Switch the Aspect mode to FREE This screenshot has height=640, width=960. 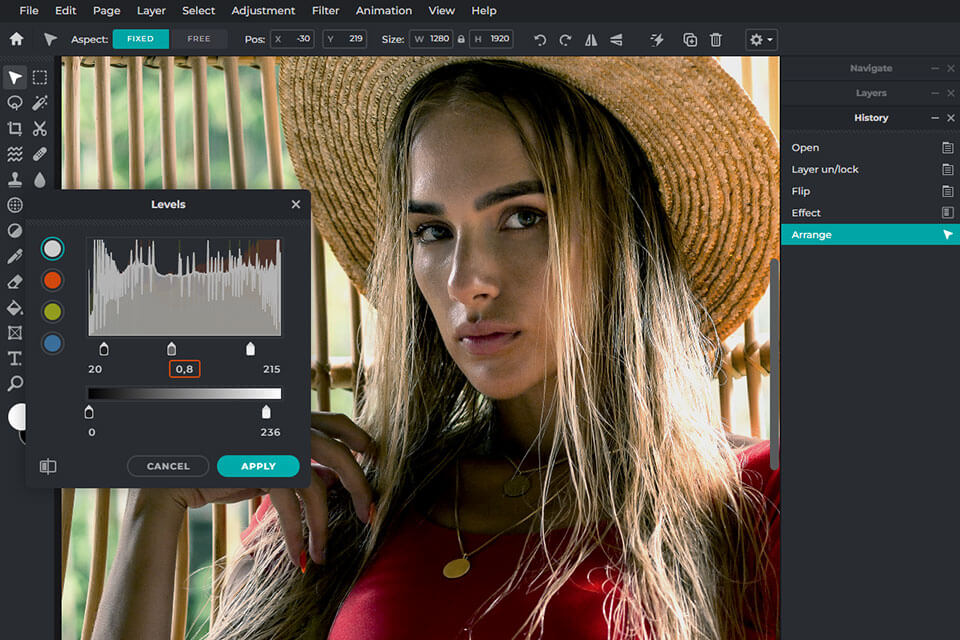click(x=199, y=39)
